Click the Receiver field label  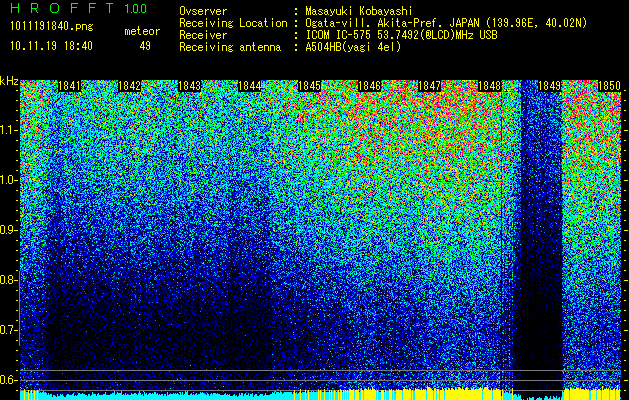(x=203, y=35)
